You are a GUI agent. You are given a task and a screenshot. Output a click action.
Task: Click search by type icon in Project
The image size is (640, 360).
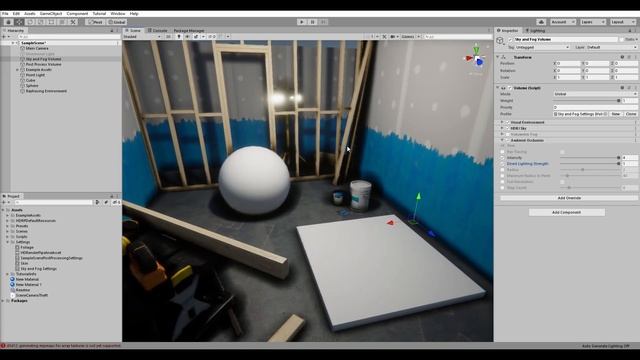click(x=98, y=202)
